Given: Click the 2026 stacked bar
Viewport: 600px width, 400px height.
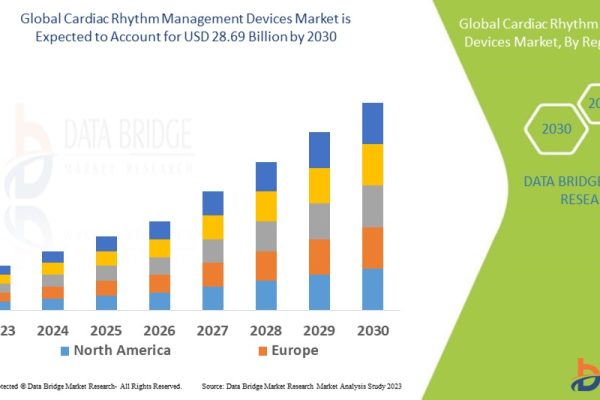Looking at the screenshot, I should coord(160,266).
